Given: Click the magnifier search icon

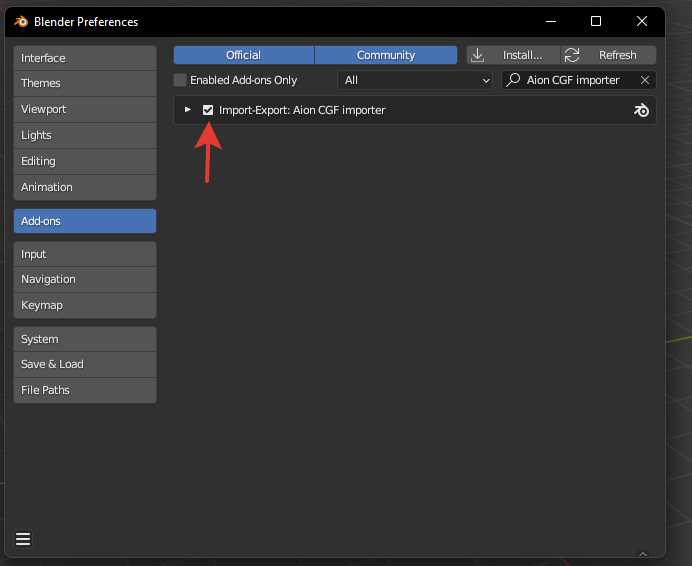Looking at the screenshot, I should click(513, 80).
